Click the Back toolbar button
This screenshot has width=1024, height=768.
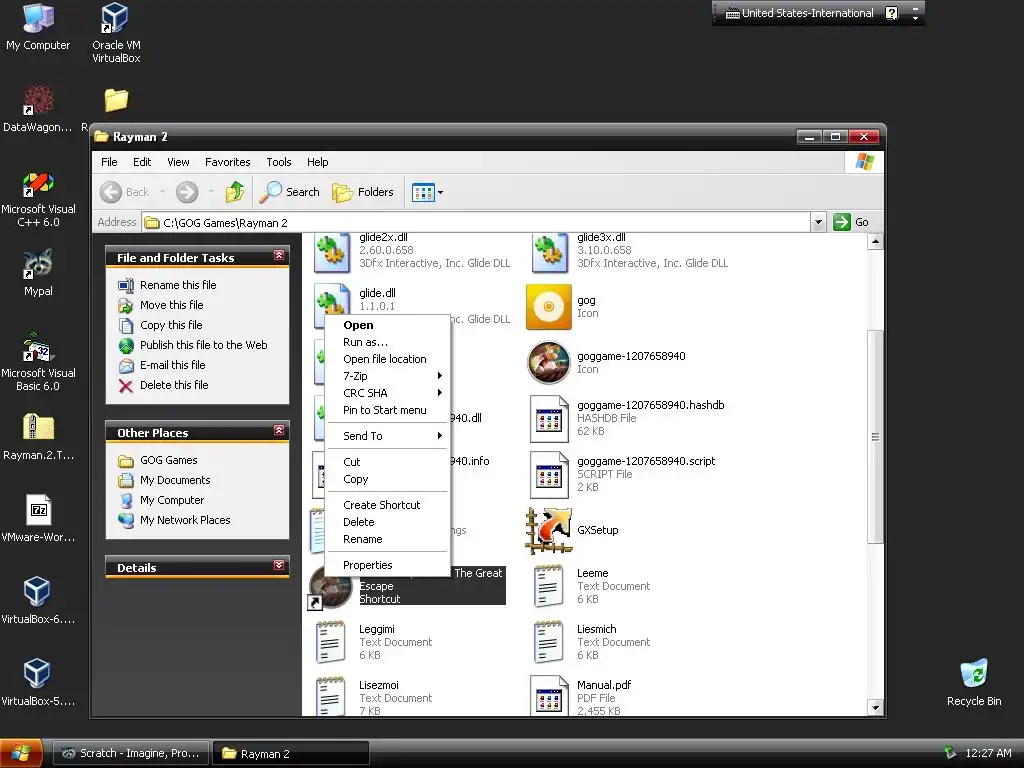[x=125, y=192]
